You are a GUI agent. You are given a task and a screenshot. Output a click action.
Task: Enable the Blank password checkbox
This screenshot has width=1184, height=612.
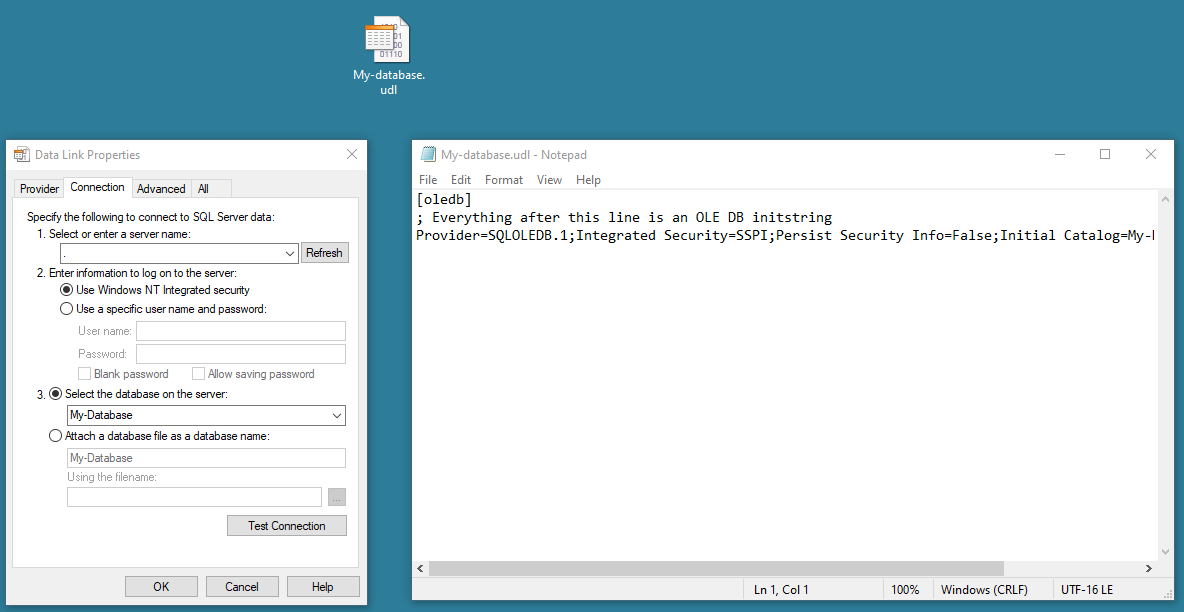point(86,373)
